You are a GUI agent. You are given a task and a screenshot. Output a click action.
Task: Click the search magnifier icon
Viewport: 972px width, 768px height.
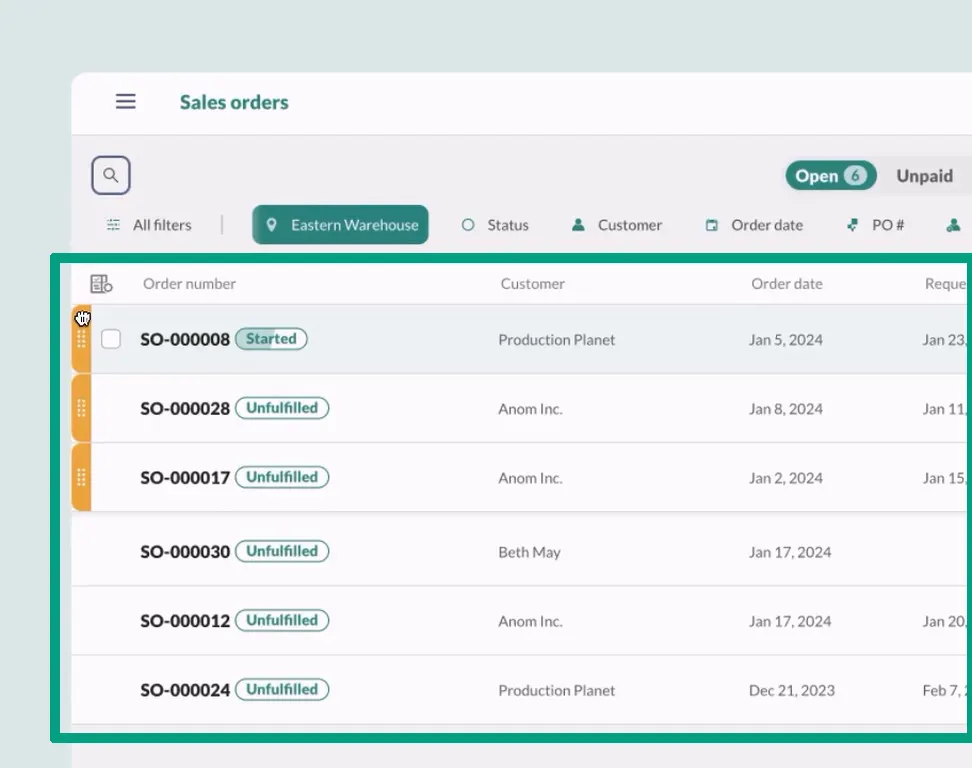coord(110,175)
